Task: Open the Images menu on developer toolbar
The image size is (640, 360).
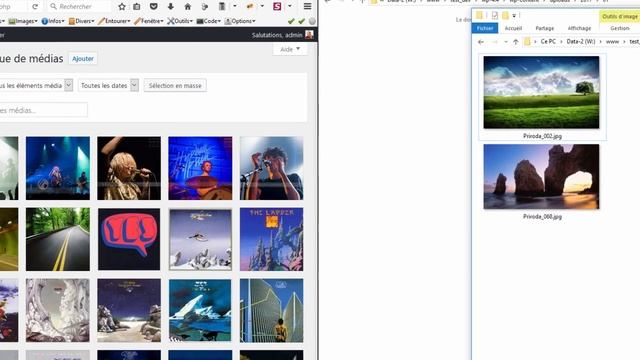Action: click(x=23, y=21)
